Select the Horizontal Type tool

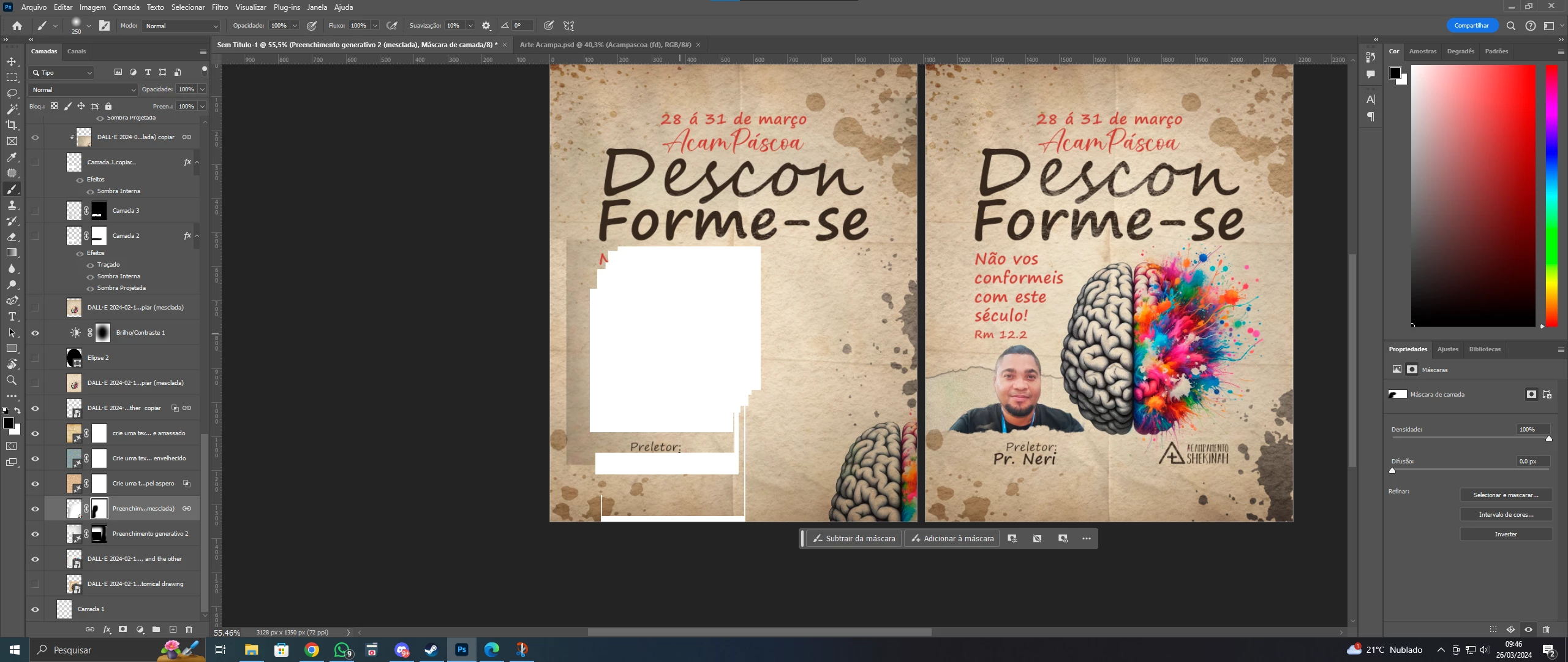(x=12, y=316)
